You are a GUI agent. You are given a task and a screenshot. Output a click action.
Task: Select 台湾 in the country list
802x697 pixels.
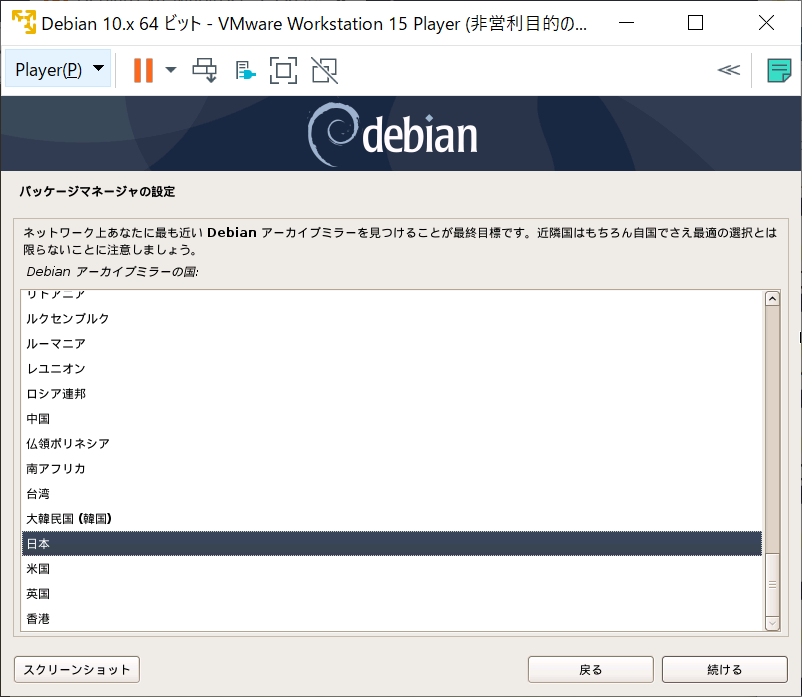pyautogui.click(x=392, y=494)
